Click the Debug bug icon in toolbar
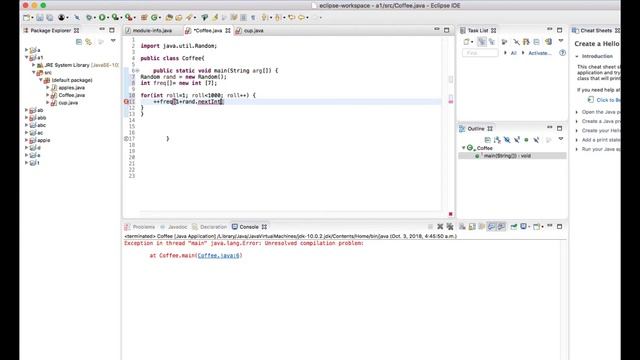The image size is (640, 360). pos(89,18)
